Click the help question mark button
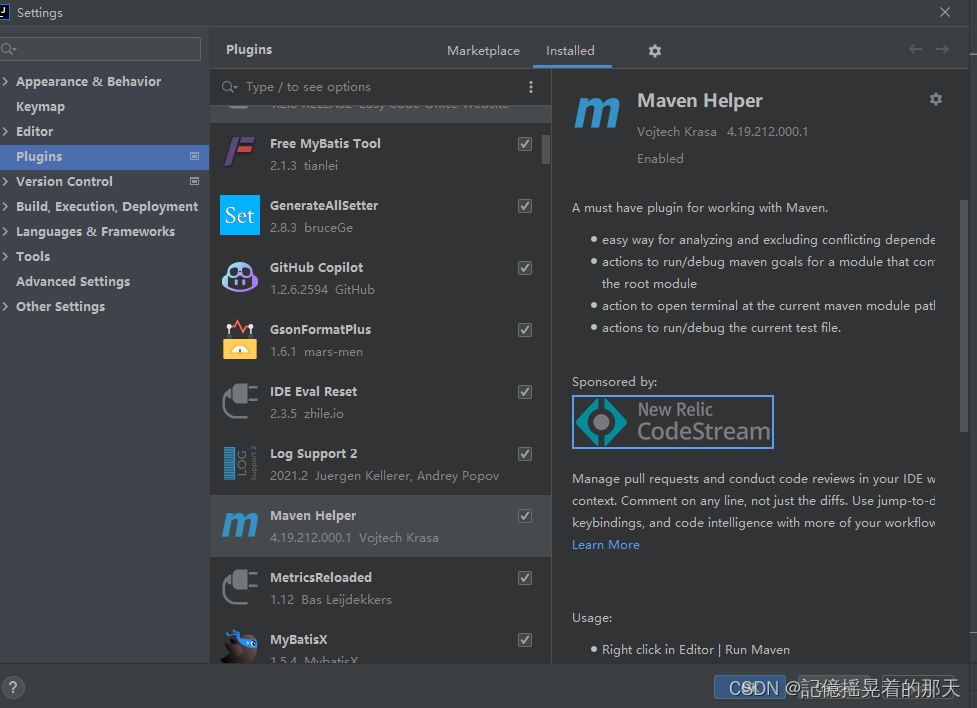This screenshot has height=708, width=977. tap(12, 687)
